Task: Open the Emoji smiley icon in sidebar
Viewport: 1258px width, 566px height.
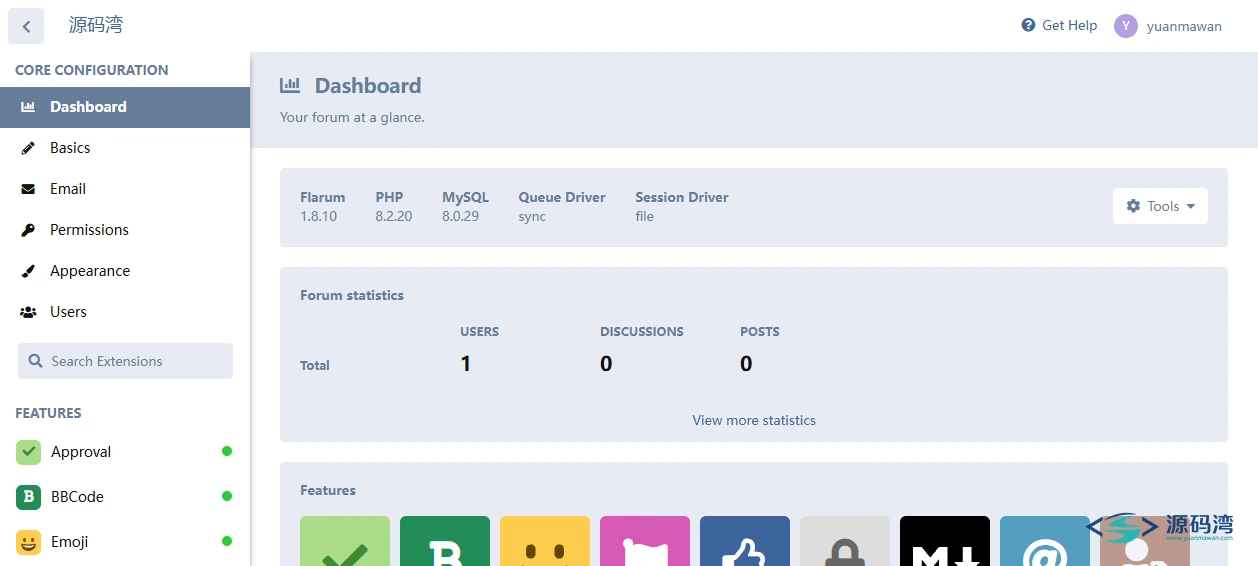Action: (28, 542)
